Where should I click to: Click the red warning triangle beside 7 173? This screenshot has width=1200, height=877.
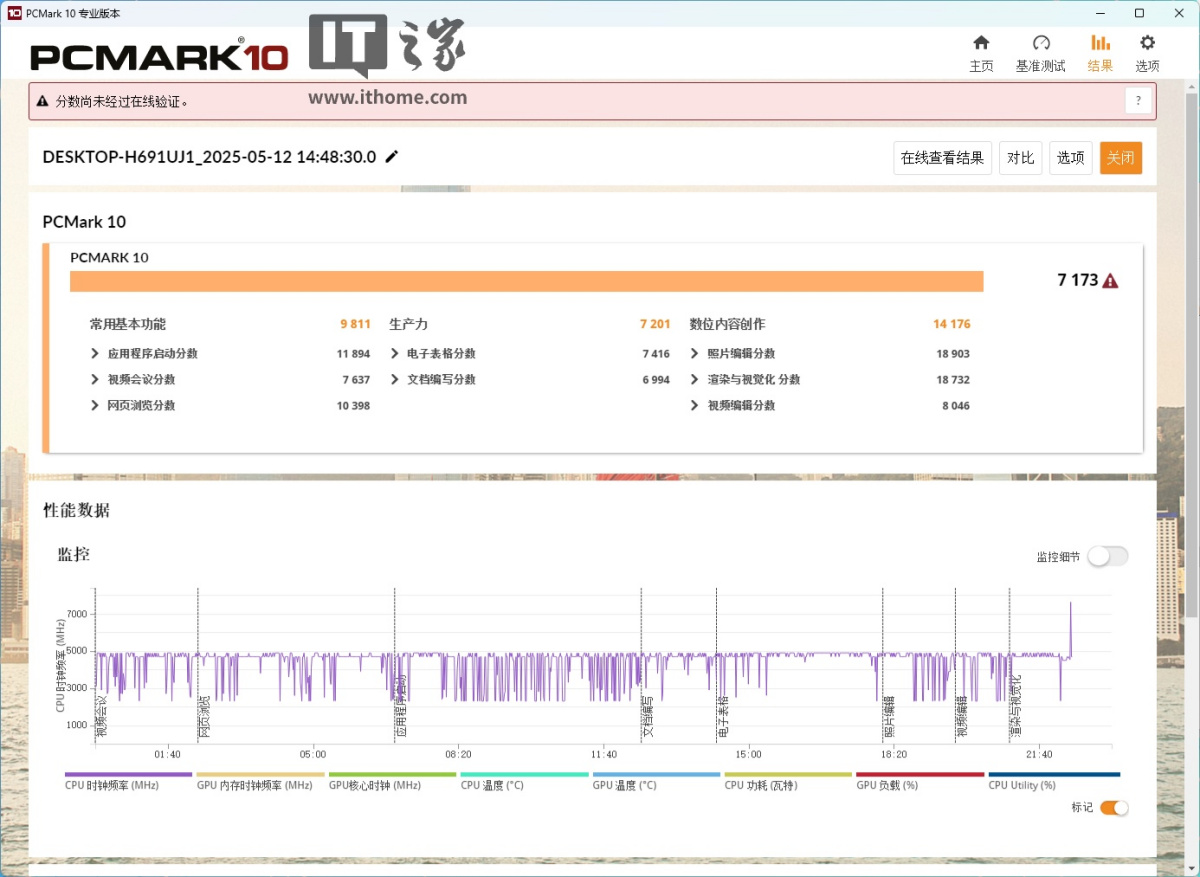click(1110, 281)
